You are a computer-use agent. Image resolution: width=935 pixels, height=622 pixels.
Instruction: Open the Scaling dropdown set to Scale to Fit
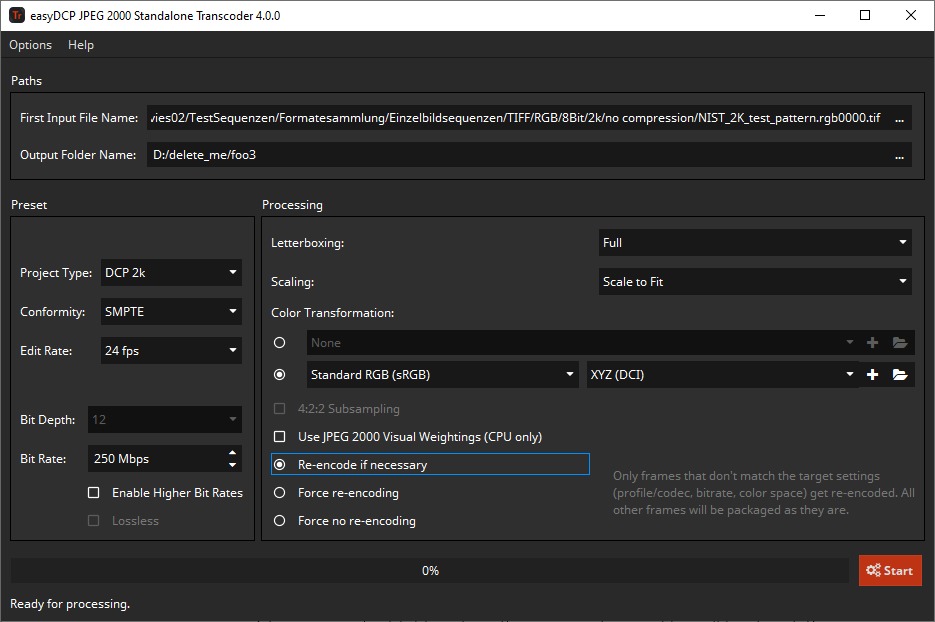[x=754, y=281]
